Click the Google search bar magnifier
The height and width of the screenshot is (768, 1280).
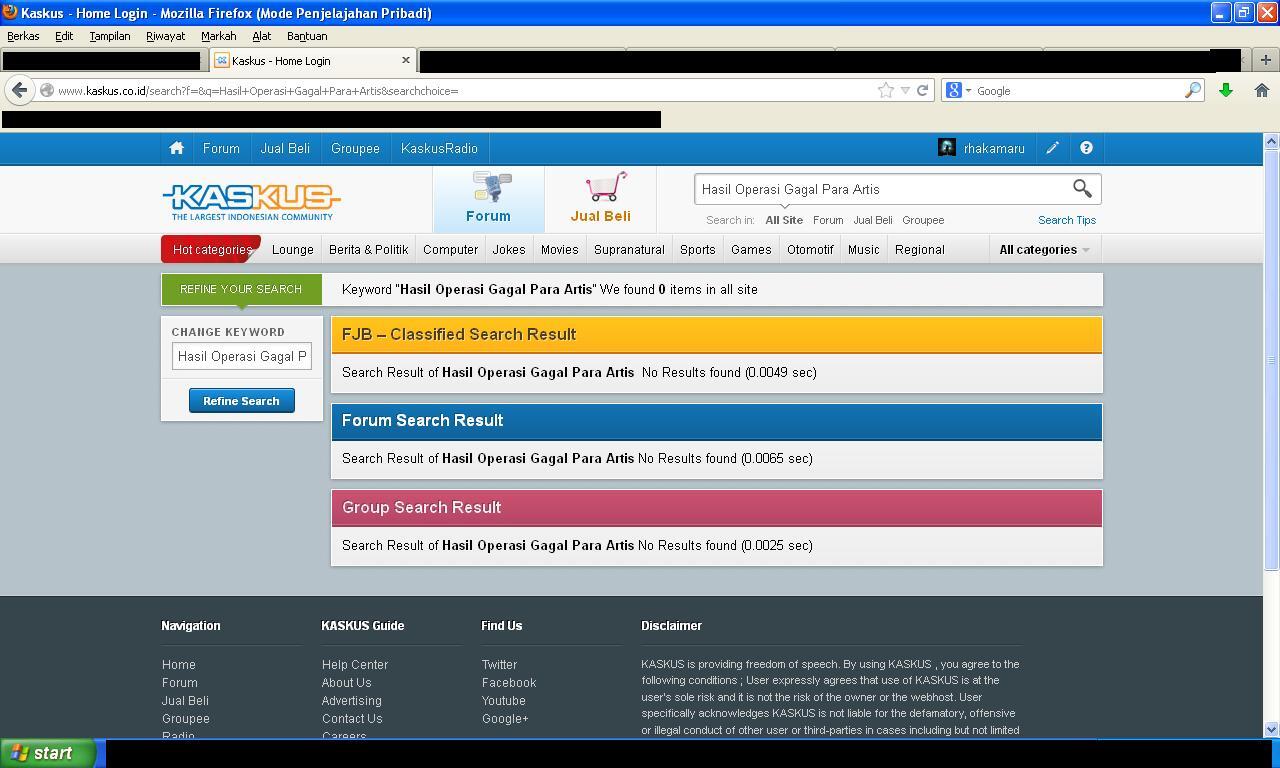[x=1193, y=90]
